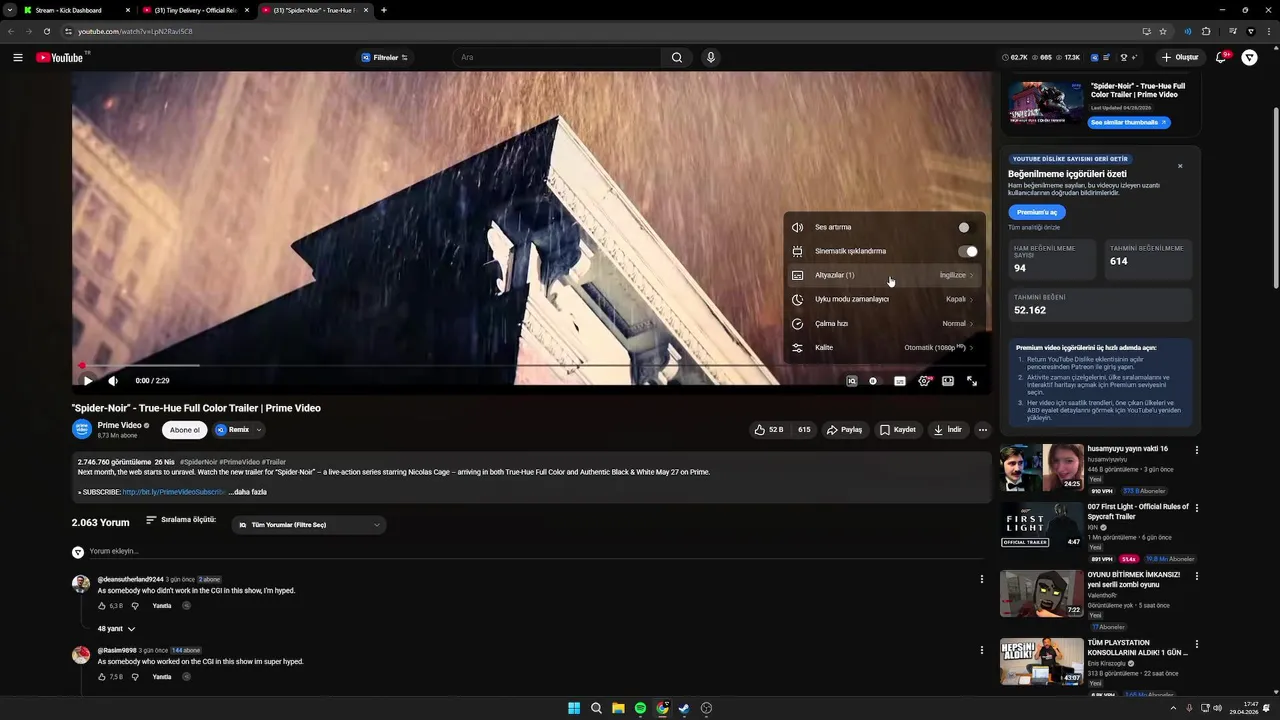
Task: Bookmark this page with the star icon
Action: pyautogui.click(x=1163, y=31)
